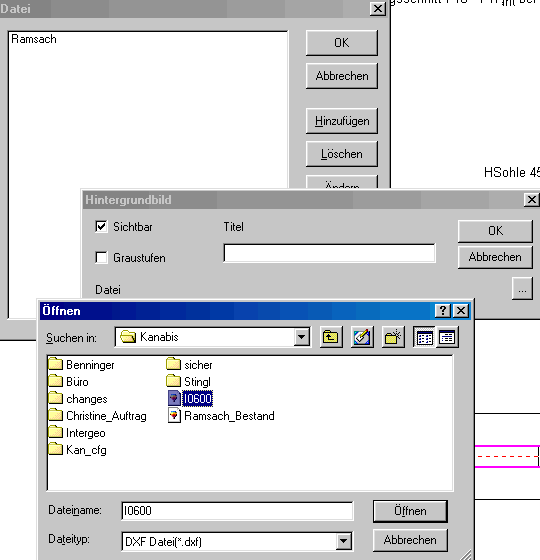Click into the Titel text field
Screen dimensions: 540x560
[x=329, y=253]
